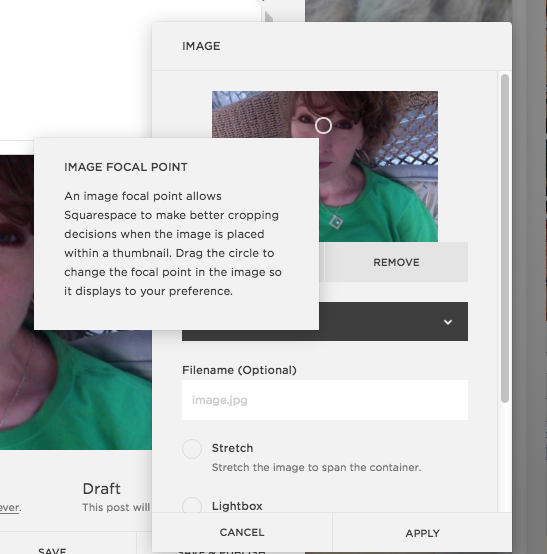Image resolution: width=547 pixels, height=554 pixels.
Task: Select the Stretch radio option
Action: point(192,449)
